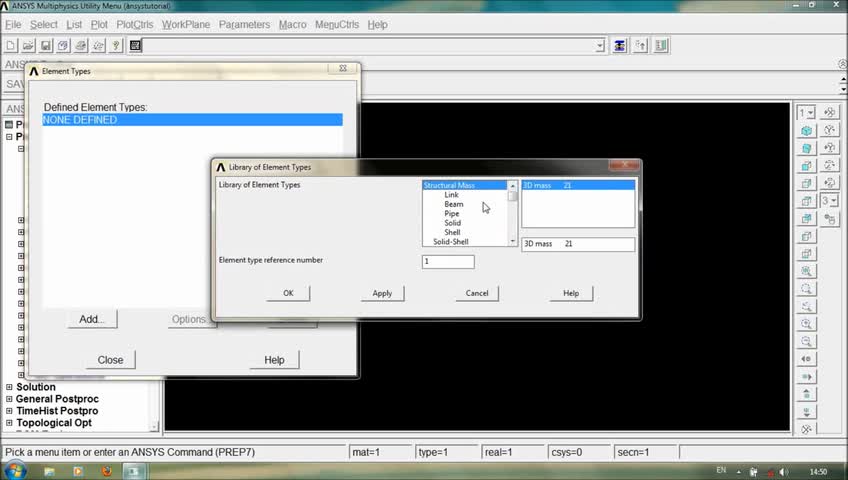Screen dimensions: 848x480
Task: Expand the General Postproc tree node
Action: 9,399
